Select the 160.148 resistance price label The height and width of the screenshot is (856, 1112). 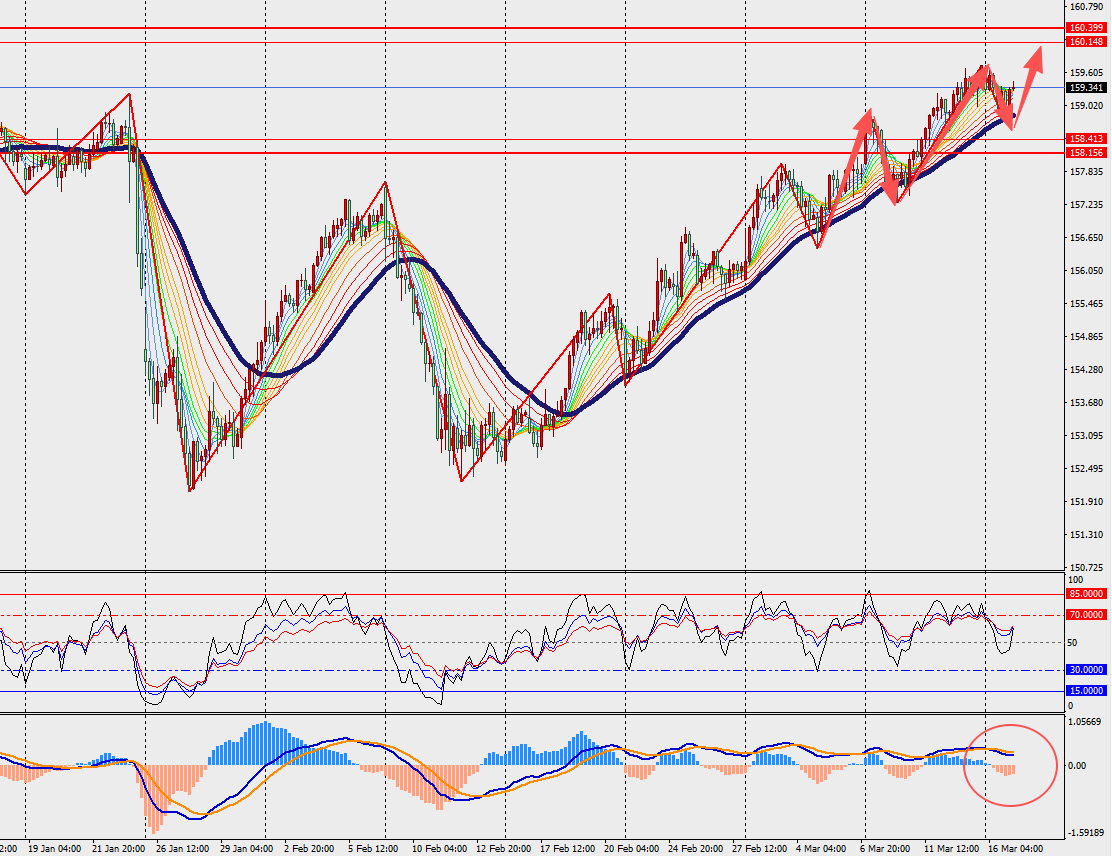[x=1086, y=42]
